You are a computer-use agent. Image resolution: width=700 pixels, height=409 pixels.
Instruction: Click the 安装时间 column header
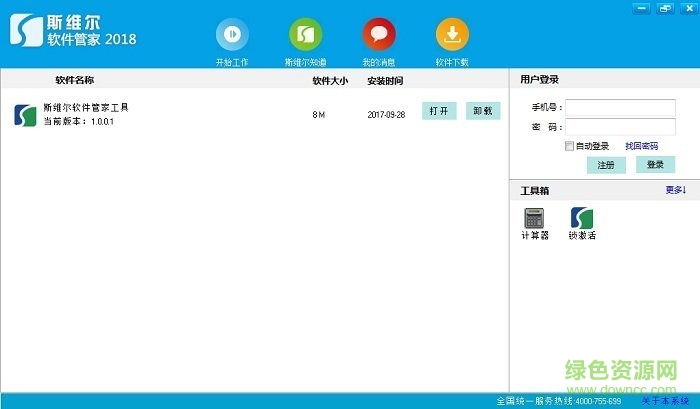click(385, 81)
